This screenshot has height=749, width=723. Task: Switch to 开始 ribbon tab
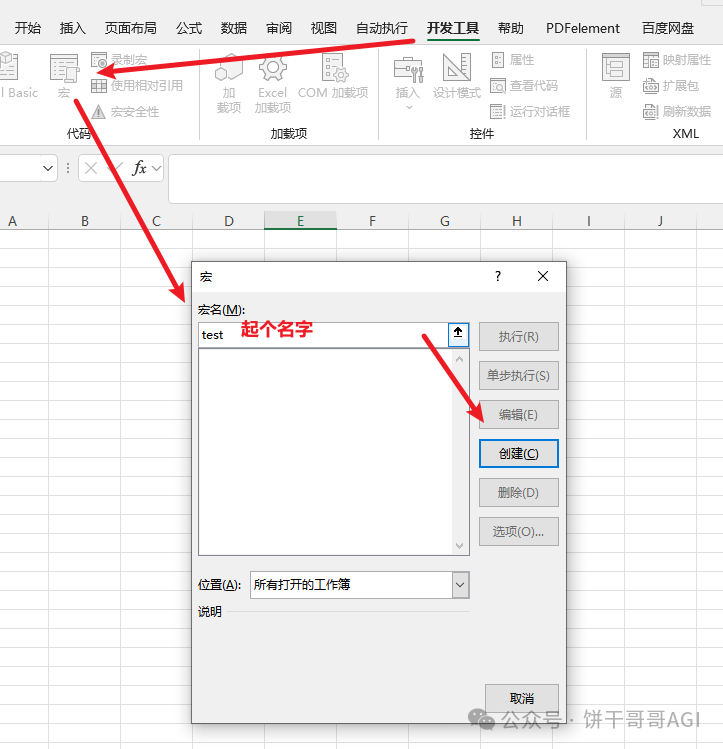point(28,28)
